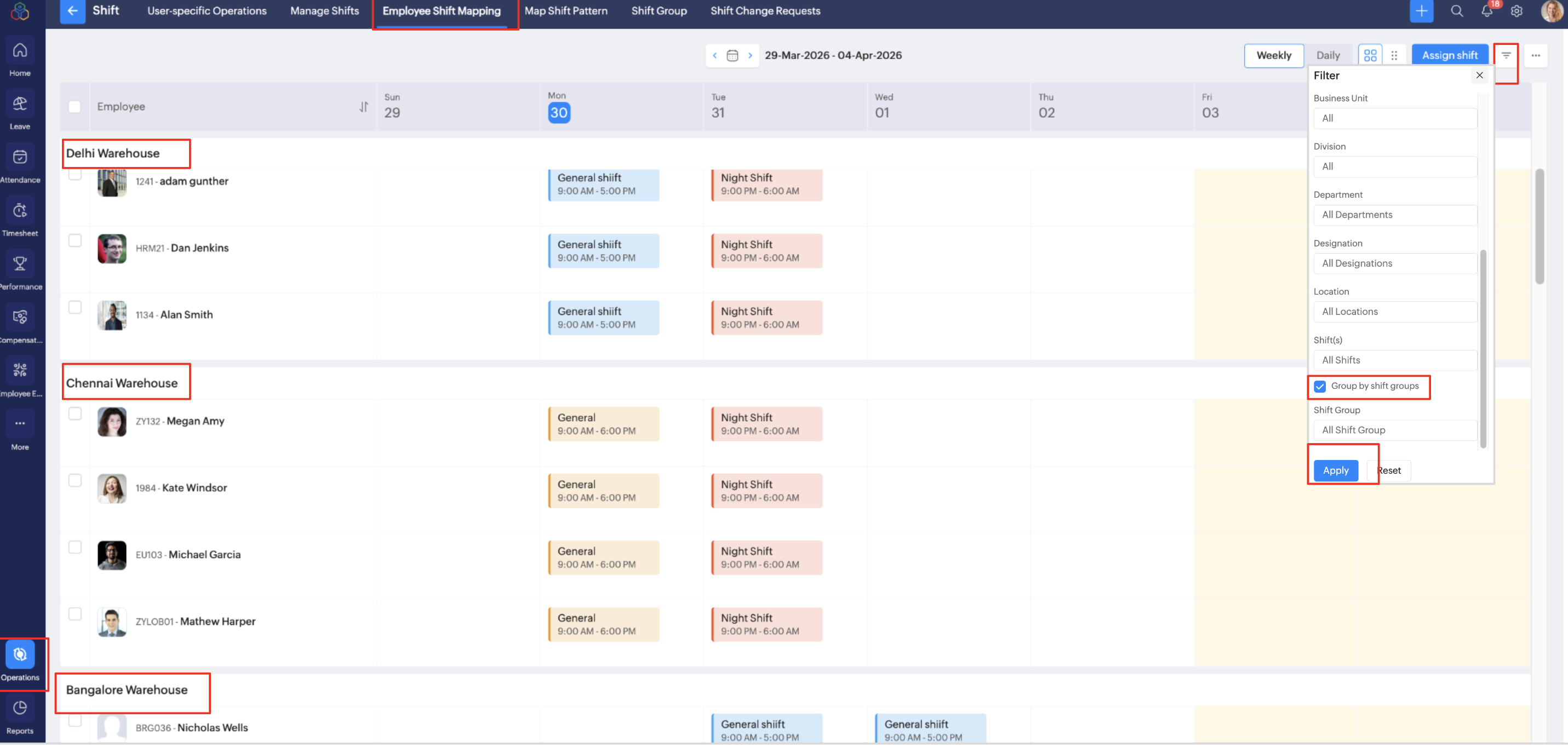This screenshot has width=1568, height=747.
Task: Sort employees using sort arrows icon
Action: coord(363,107)
